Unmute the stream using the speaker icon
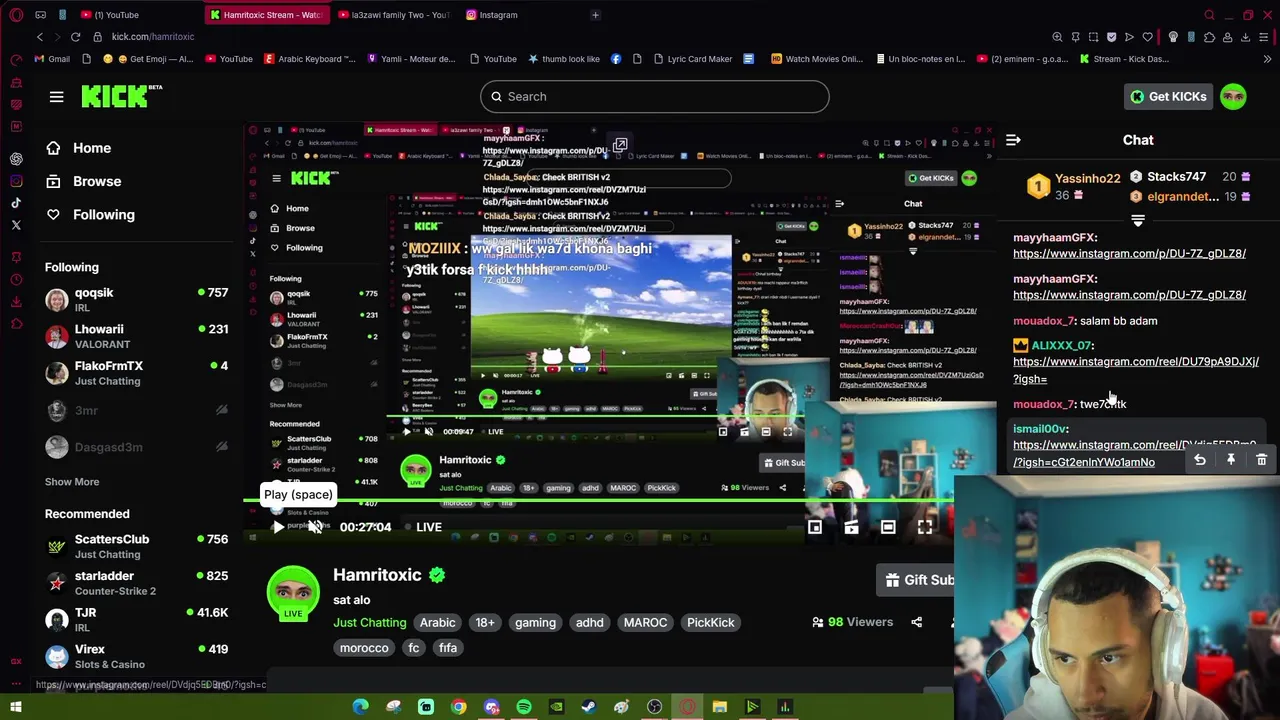1280x720 pixels. pyautogui.click(x=315, y=527)
